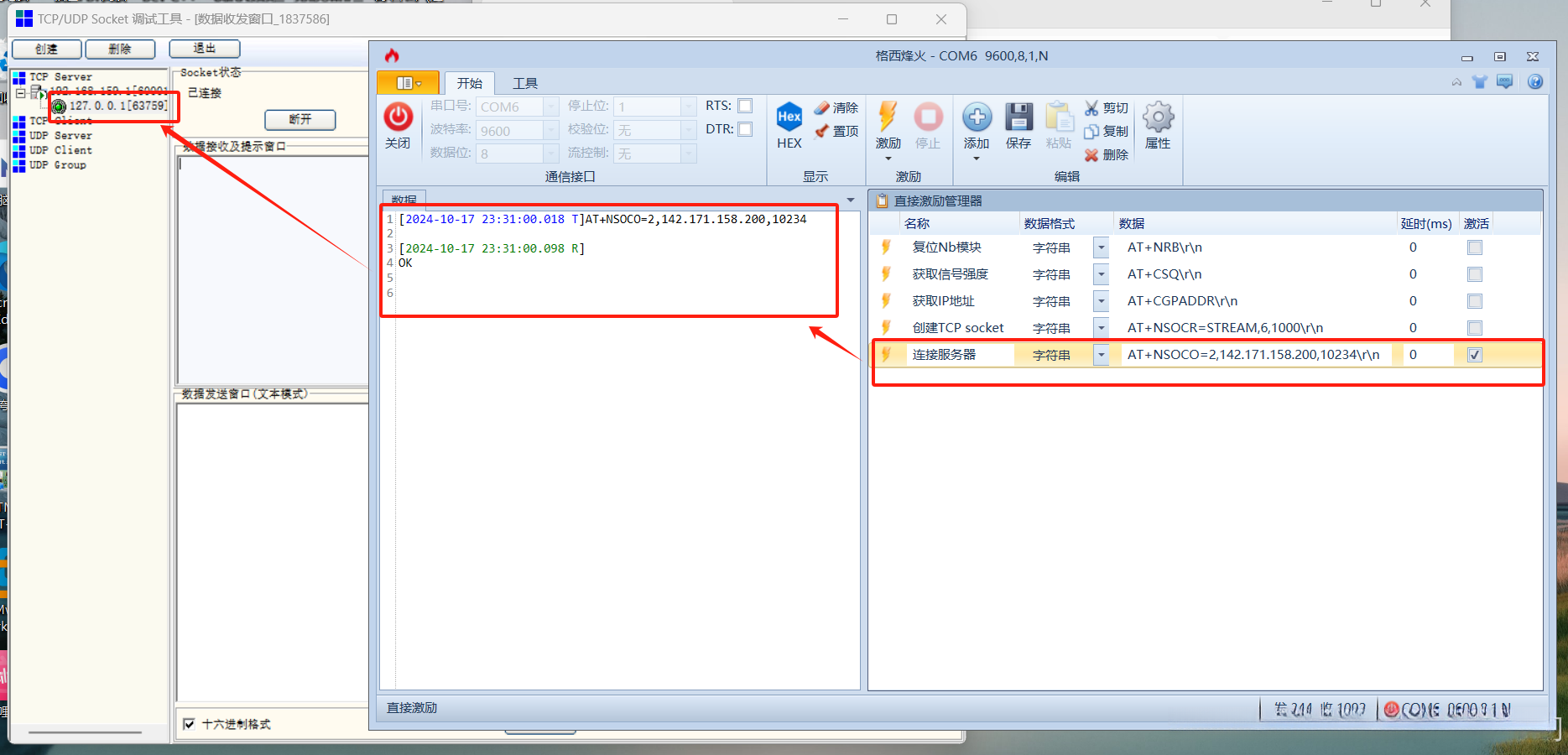Click lightning icon of 复位Nb模块 row
The height and width of the screenshot is (755, 1568).
[886, 247]
